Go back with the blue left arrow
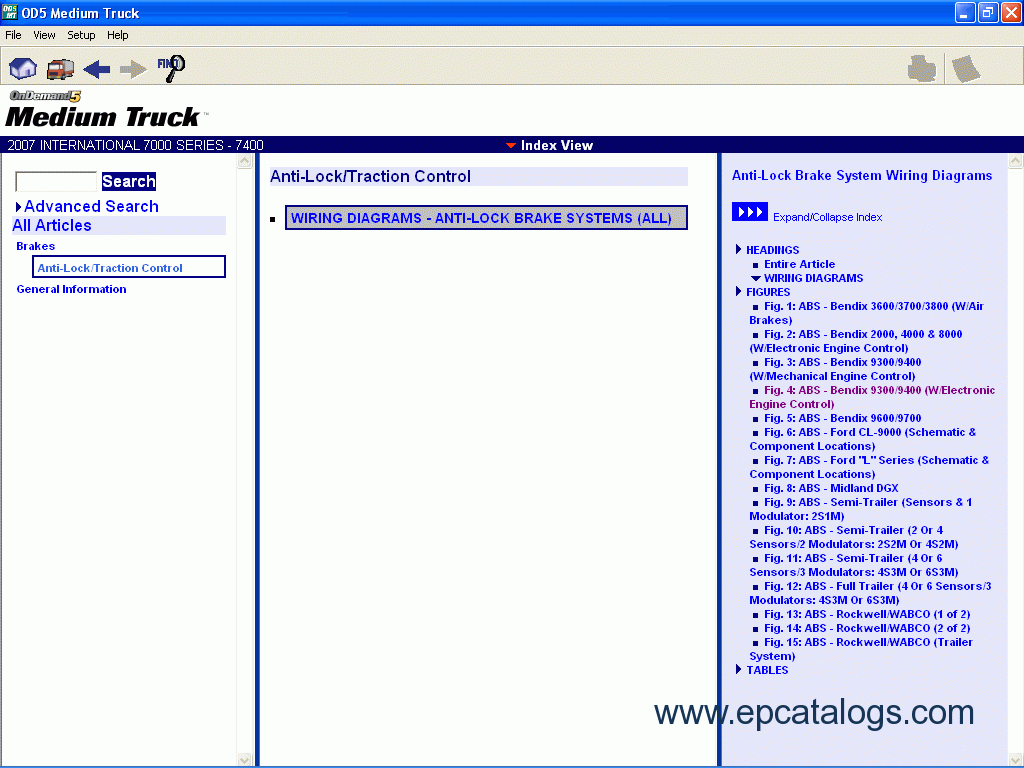This screenshot has width=1024, height=768. pos(97,68)
